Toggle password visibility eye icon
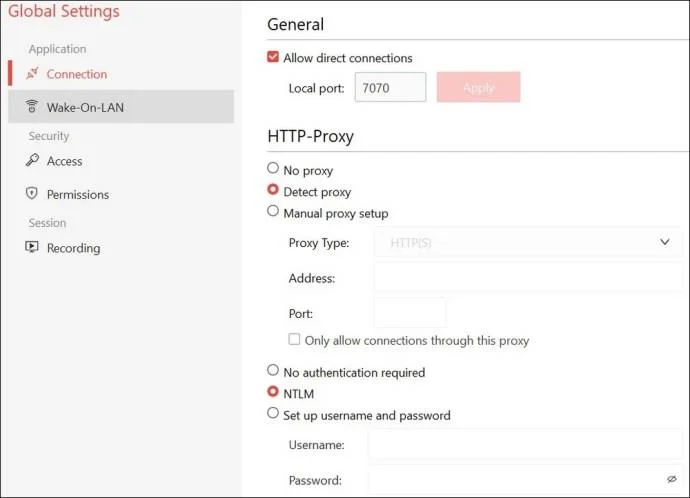690x498 pixels. tap(672, 479)
